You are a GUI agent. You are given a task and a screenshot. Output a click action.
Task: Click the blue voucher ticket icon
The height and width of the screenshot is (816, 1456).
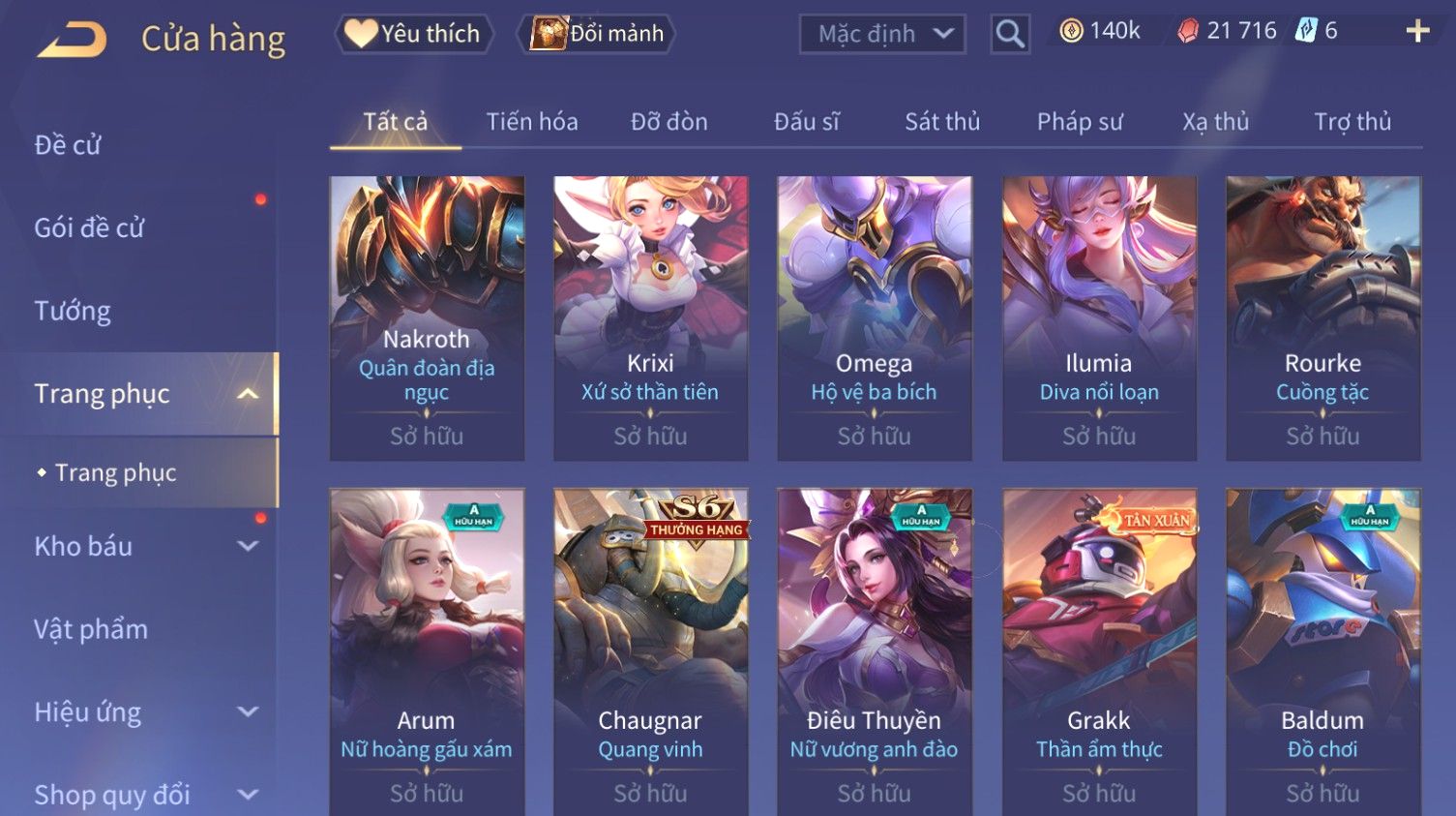pyautogui.click(x=1306, y=31)
